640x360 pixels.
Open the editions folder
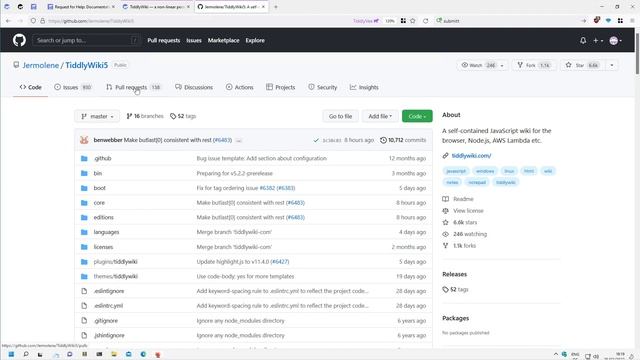pyautogui.click(x=104, y=218)
